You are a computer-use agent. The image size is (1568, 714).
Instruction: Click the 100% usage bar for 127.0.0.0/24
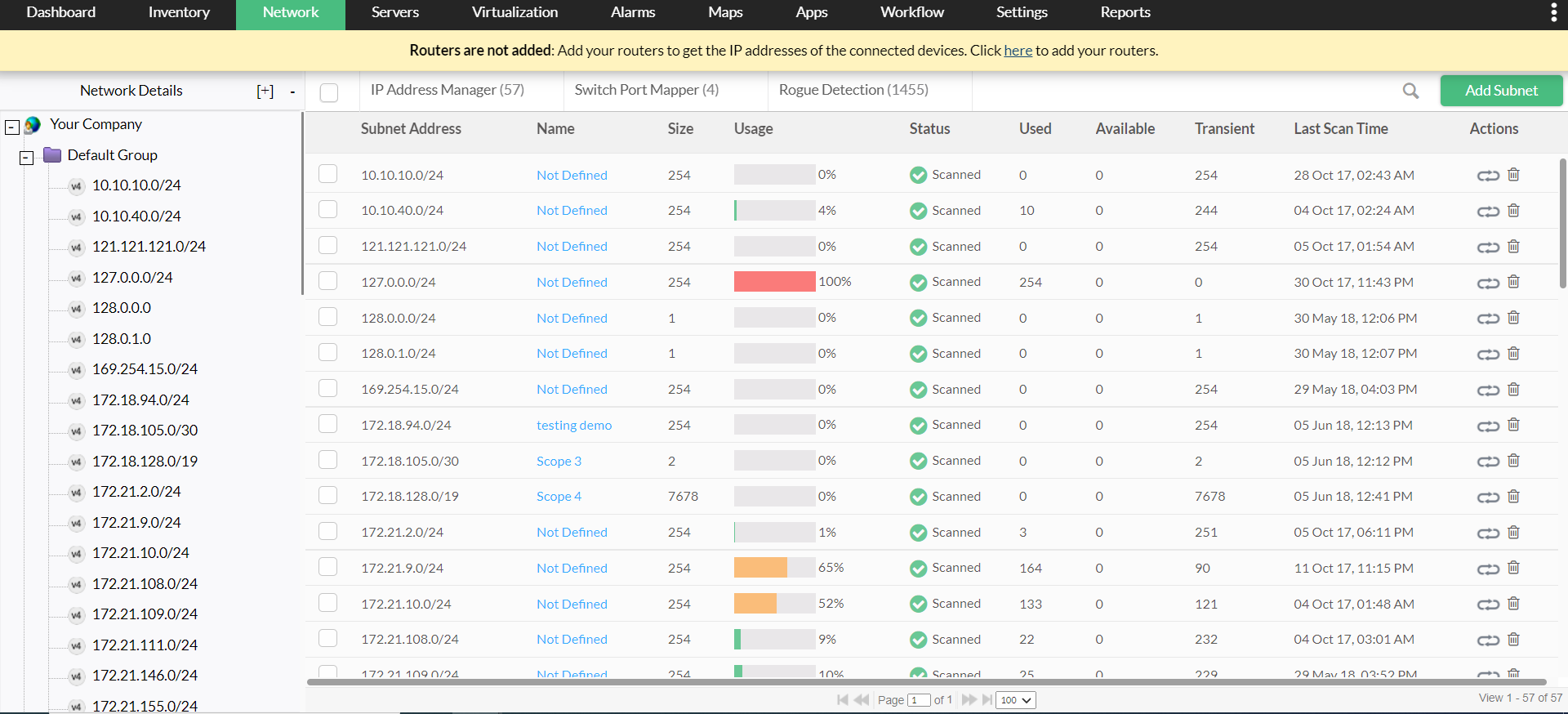(x=774, y=282)
